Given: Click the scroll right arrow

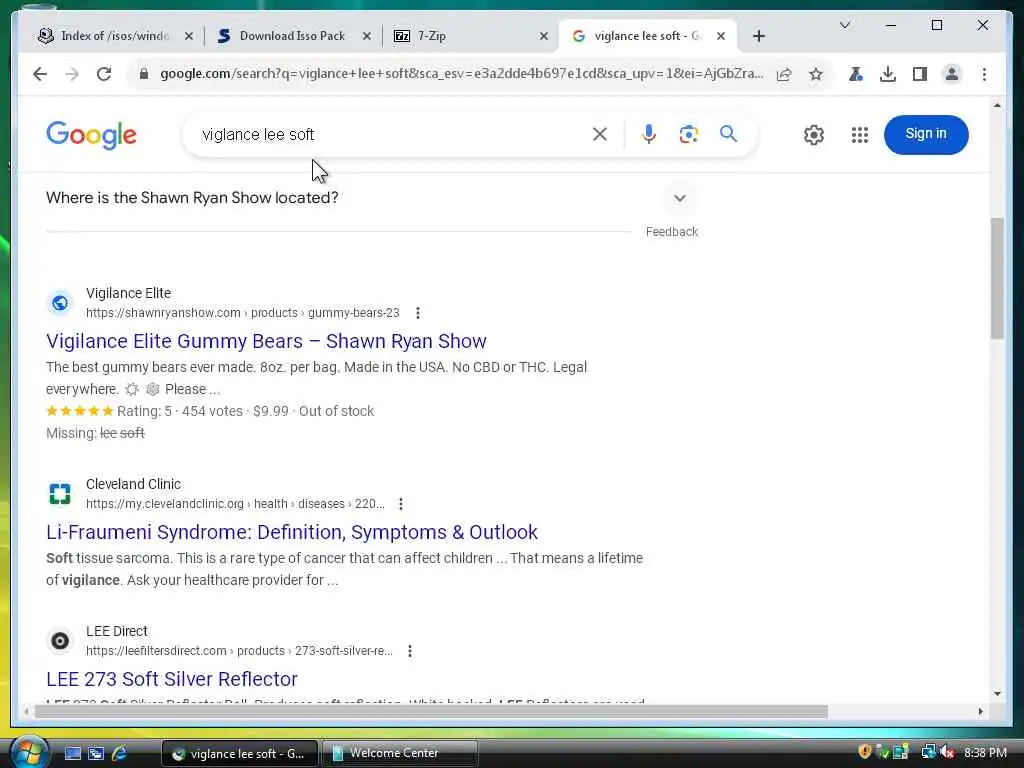Looking at the screenshot, I should (980, 711).
